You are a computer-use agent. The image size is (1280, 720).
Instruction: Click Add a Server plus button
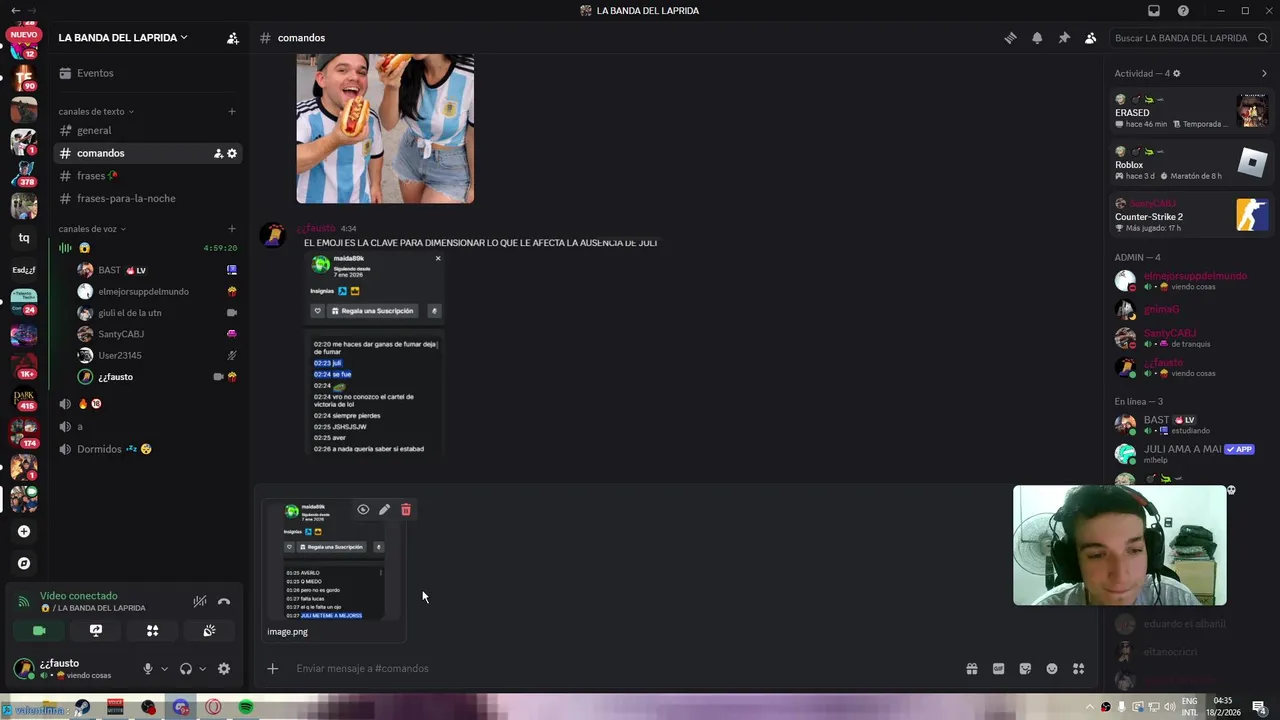point(24,532)
